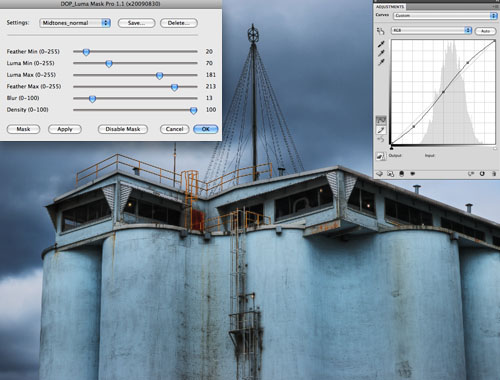Pick the gray point eyedropper
This screenshot has width=500, height=380.
coord(381,53)
